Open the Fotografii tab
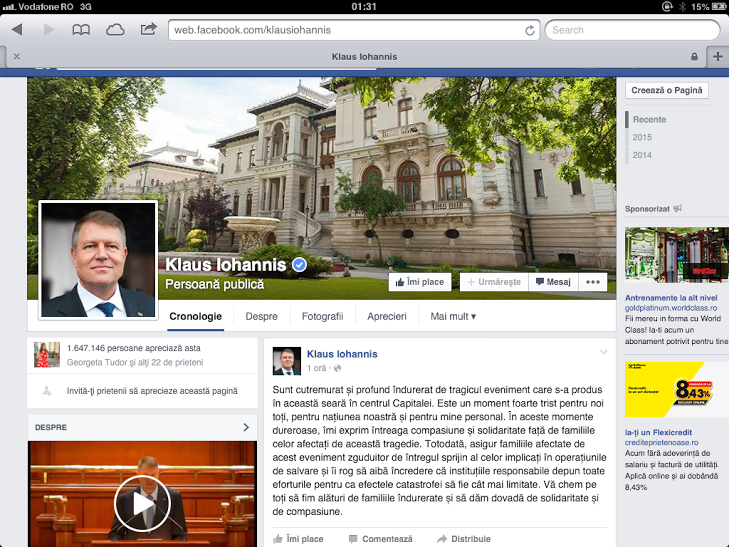729x547 pixels. (x=322, y=316)
